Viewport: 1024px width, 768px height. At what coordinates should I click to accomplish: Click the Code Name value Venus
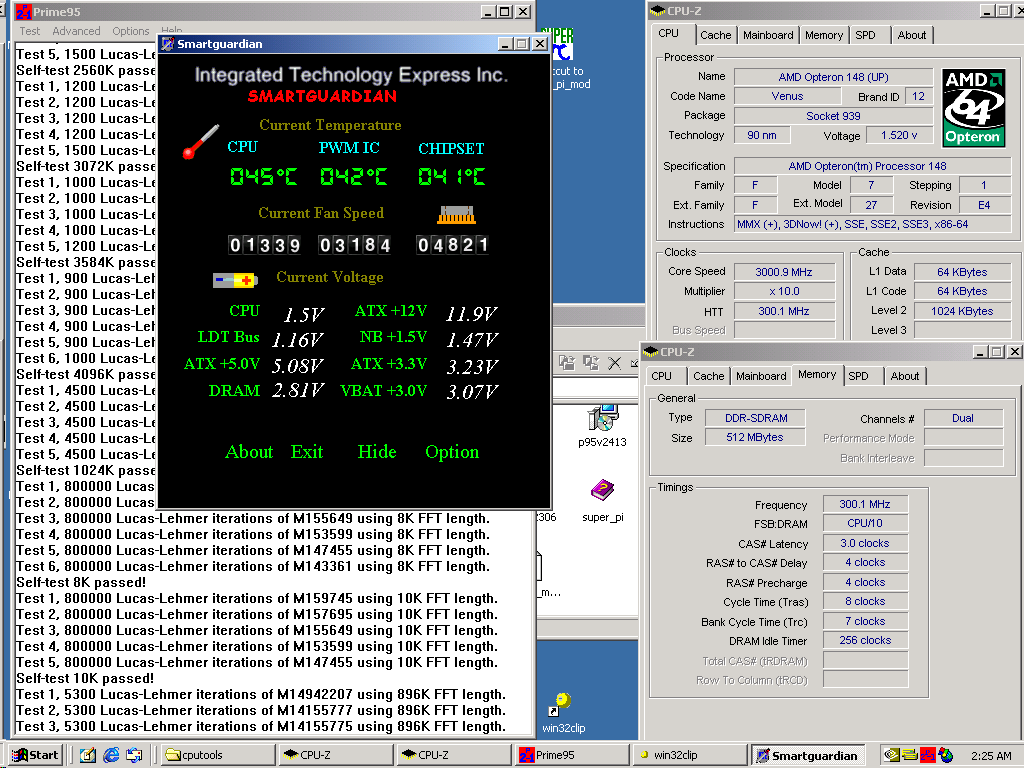(787, 96)
